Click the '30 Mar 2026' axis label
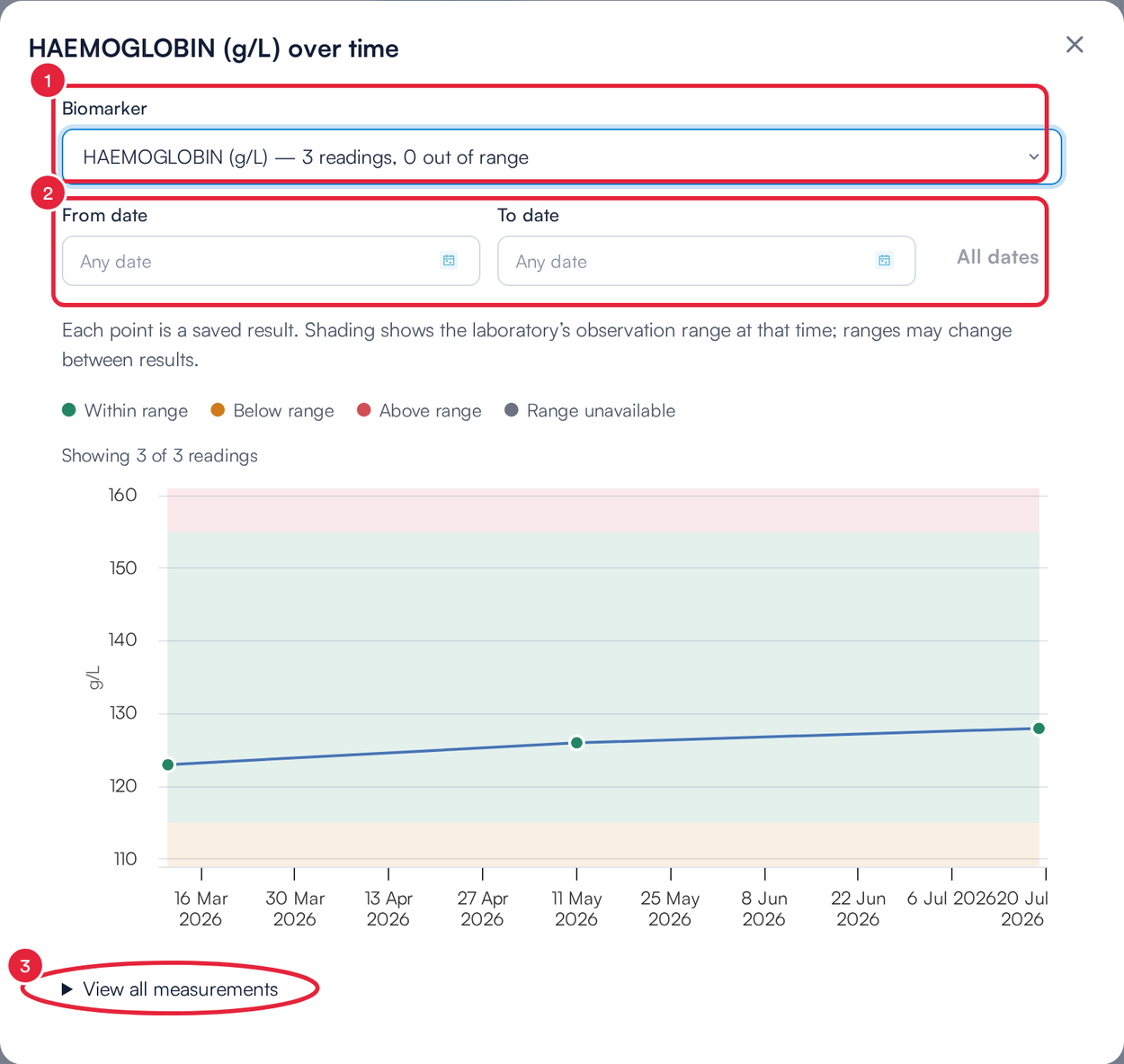The width and height of the screenshot is (1124, 1064). pyautogui.click(x=295, y=908)
